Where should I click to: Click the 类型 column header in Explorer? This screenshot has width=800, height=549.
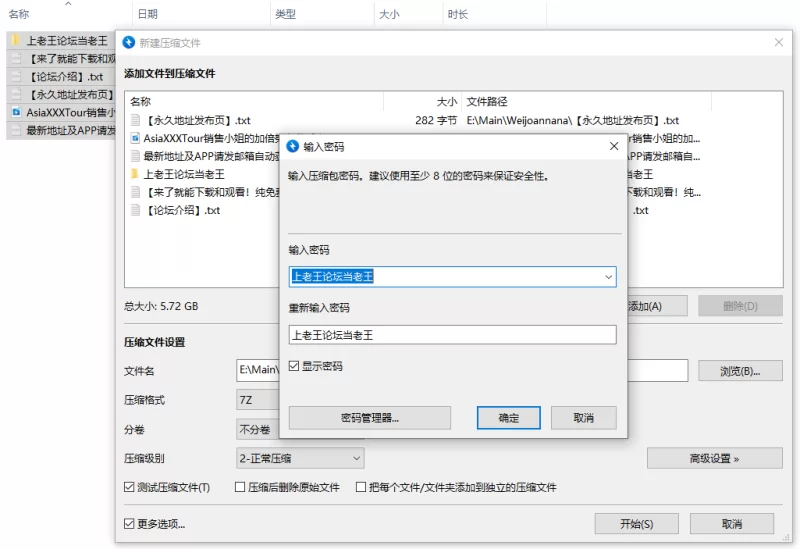(322, 14)
